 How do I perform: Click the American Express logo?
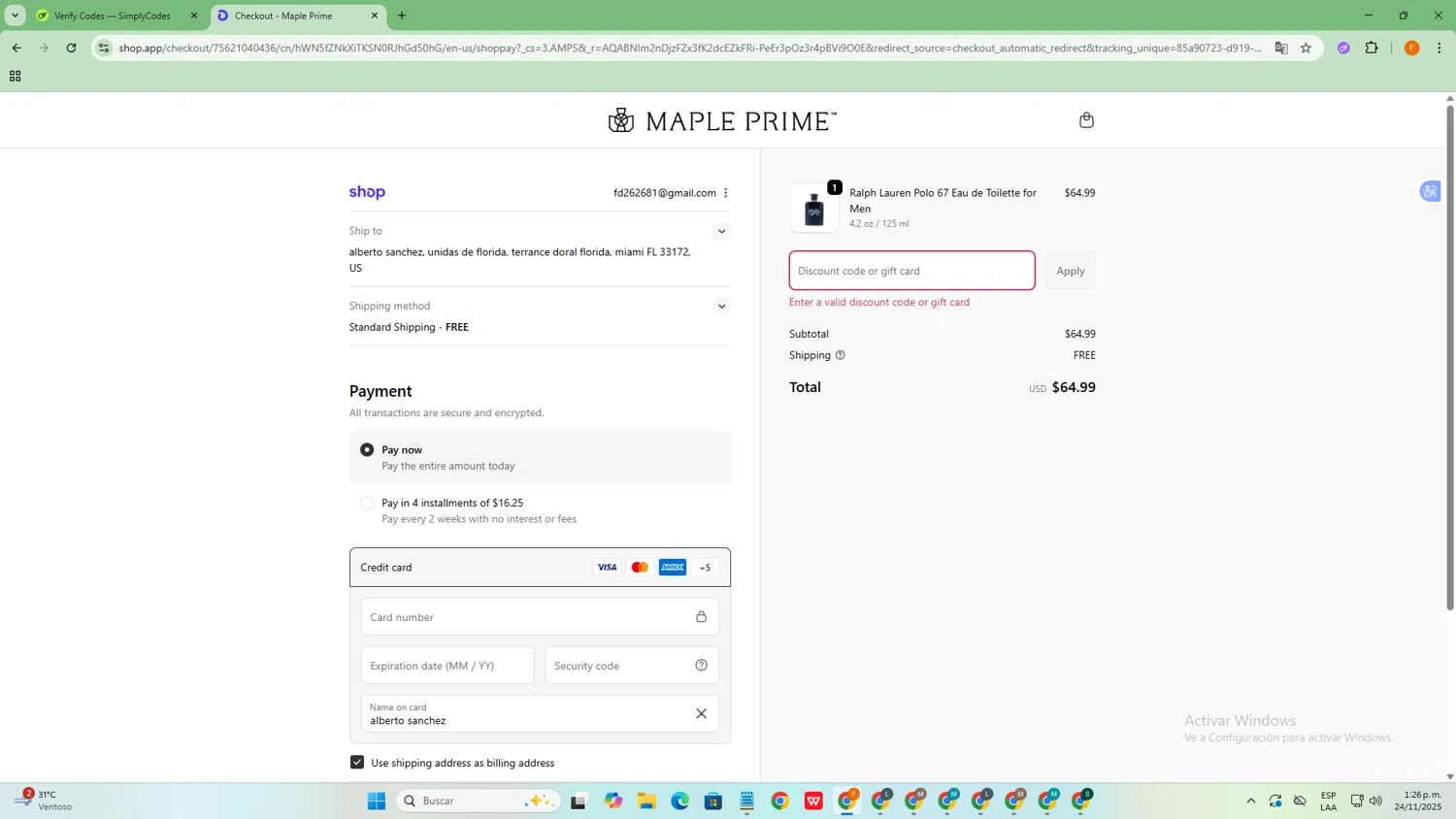click(672, 568)
